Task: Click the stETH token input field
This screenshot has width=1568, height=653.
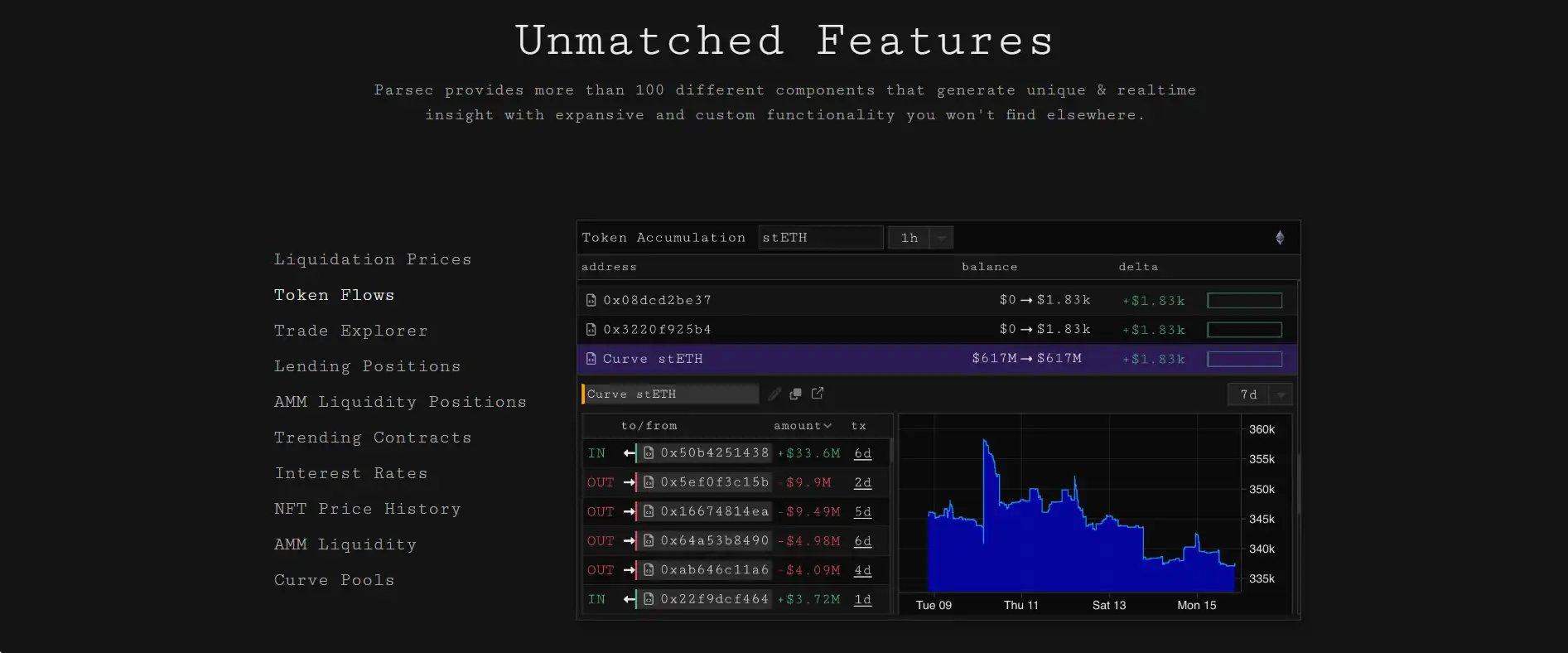Action: coord(819,238)
